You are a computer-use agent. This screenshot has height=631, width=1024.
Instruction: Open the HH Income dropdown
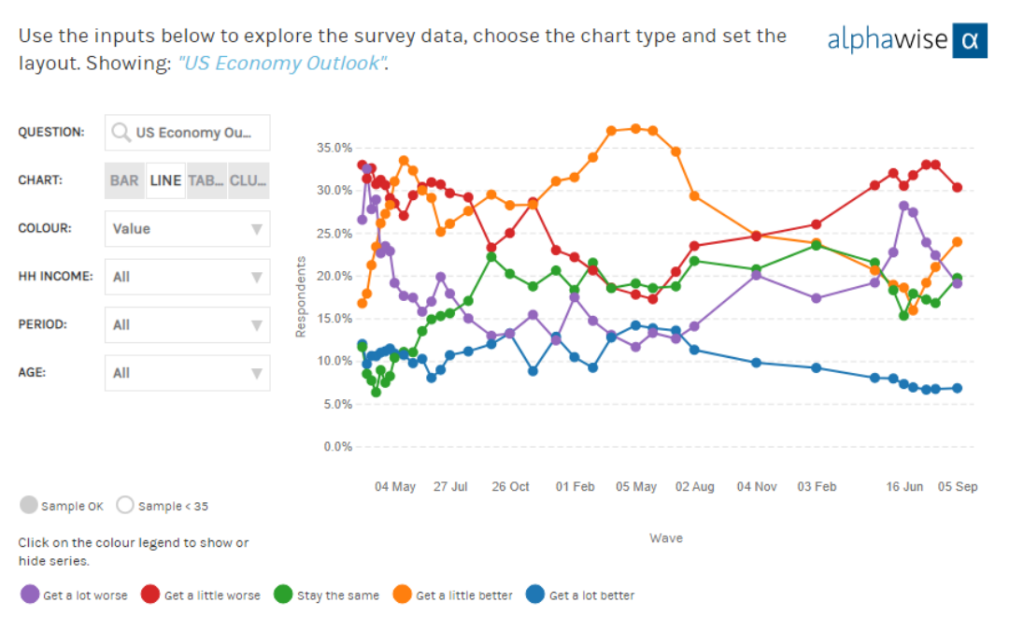pos(187,277)
